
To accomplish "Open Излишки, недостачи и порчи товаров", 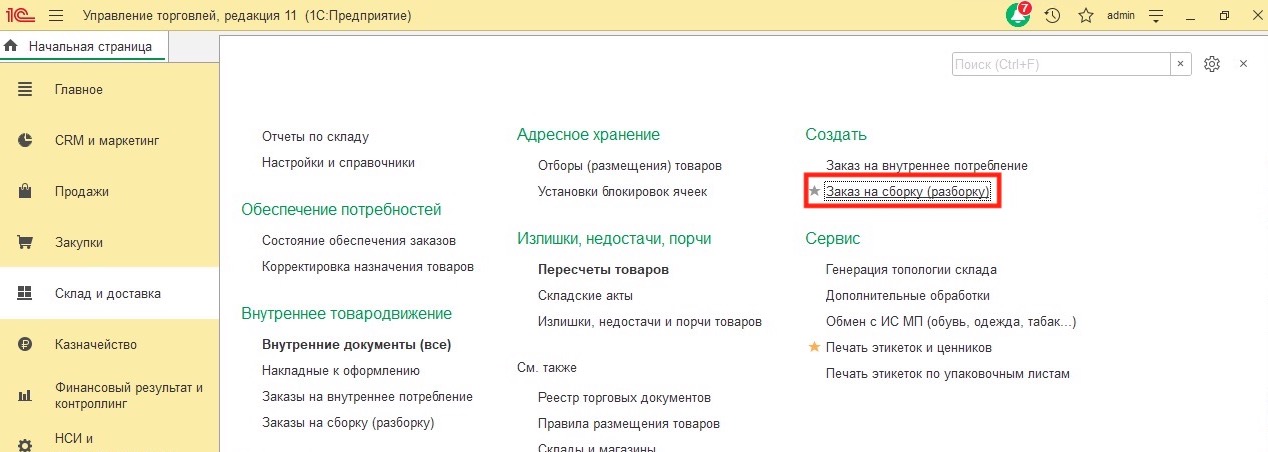I will click(x=650, y=322).
